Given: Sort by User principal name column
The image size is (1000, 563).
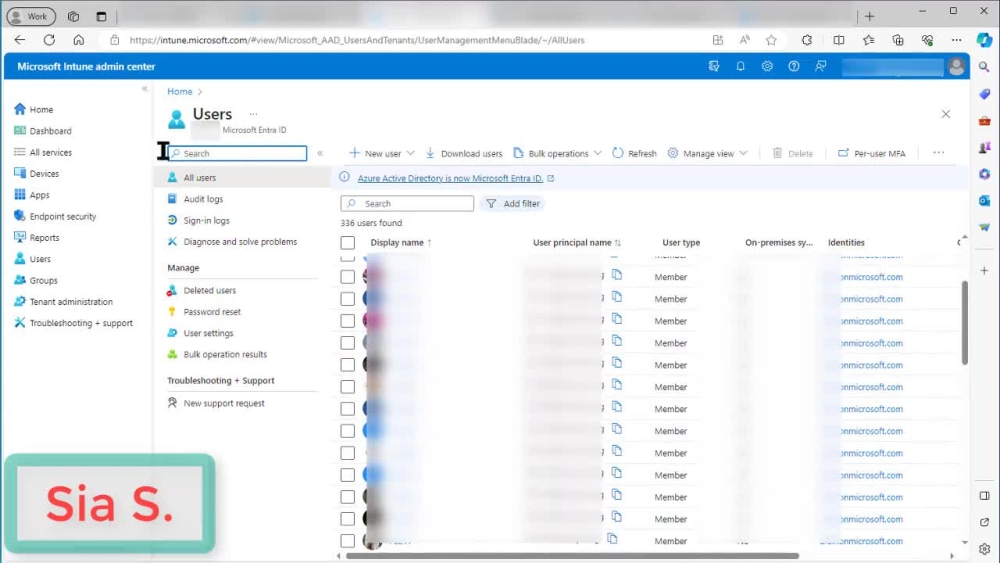Looking at the screenshot, I should pos(577,242).
